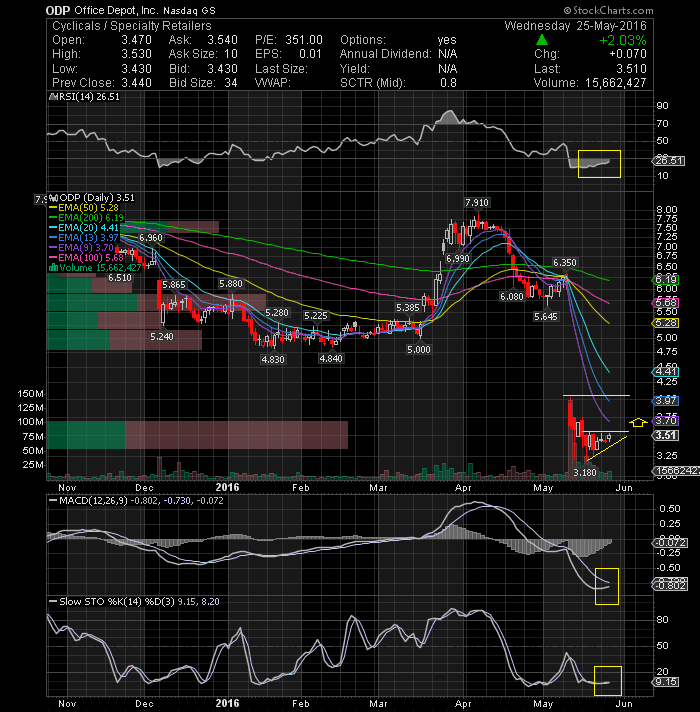Select the EMA(100) 5.68 legend entry

(87, 257)
